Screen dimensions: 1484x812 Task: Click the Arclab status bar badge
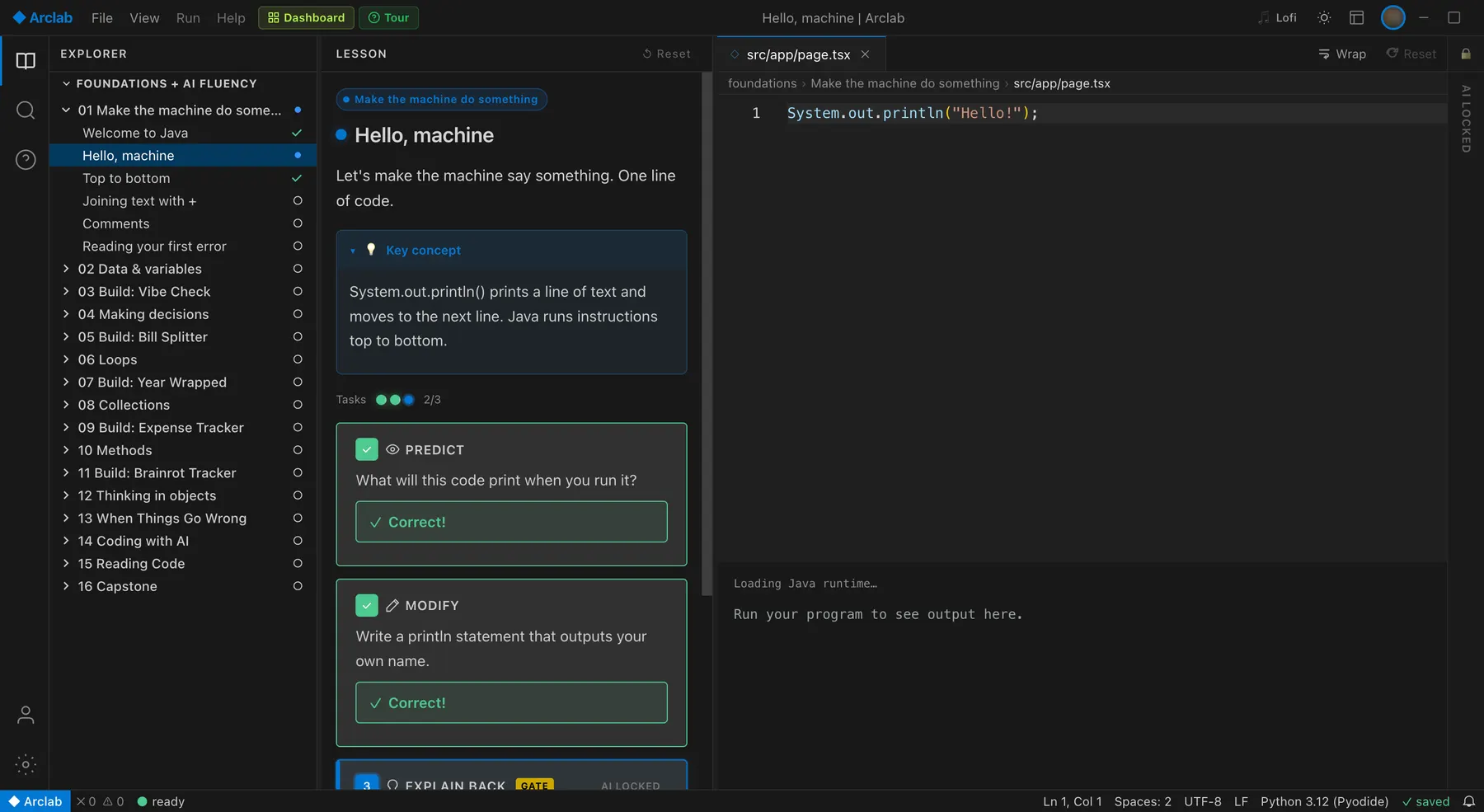click(35, 801)
